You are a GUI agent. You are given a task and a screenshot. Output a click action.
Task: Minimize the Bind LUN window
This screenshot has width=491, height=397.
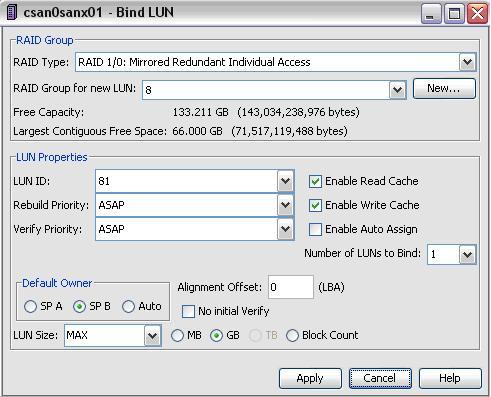(431, 13)
